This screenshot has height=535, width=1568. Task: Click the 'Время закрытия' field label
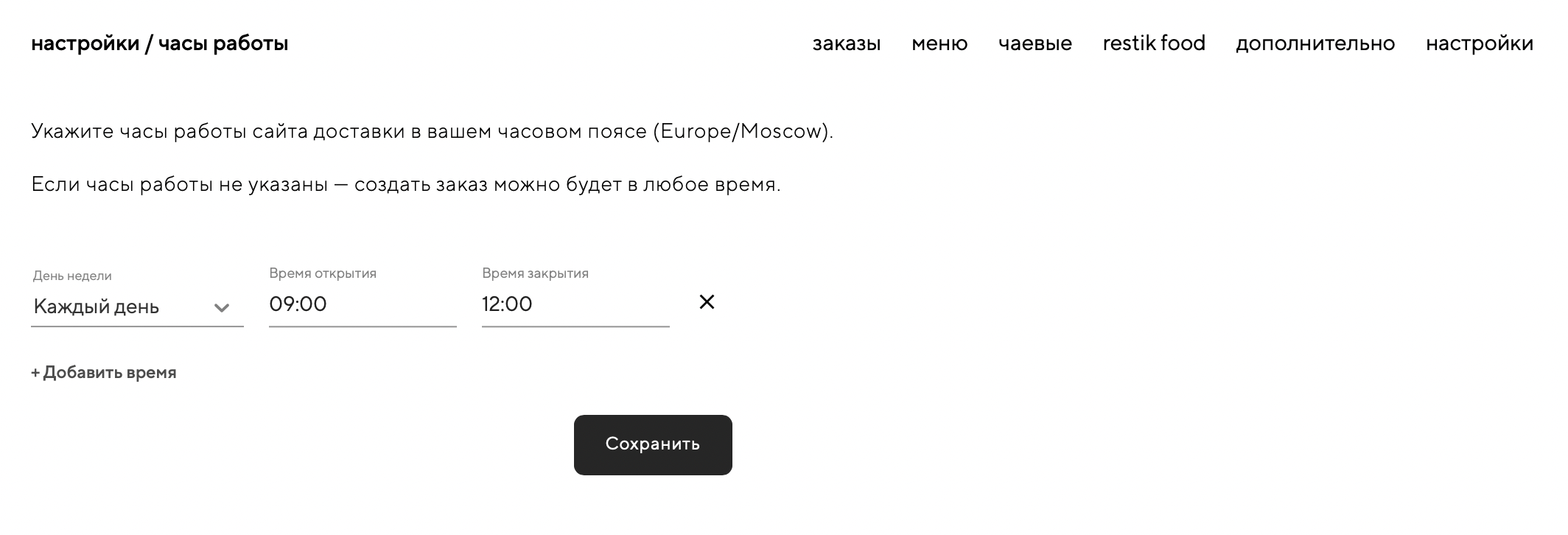[535, 273]
